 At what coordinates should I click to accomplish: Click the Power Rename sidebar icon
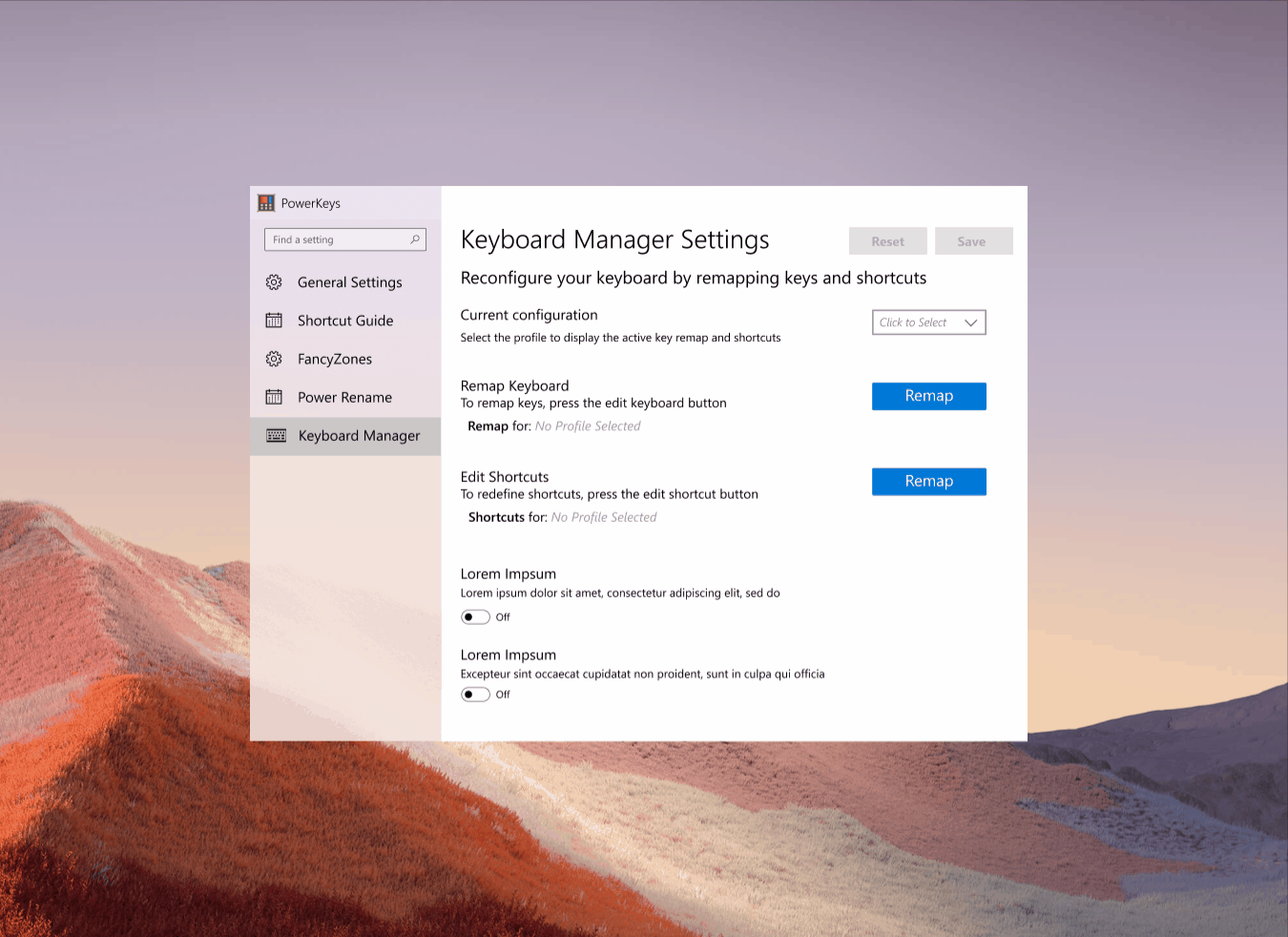274,397
